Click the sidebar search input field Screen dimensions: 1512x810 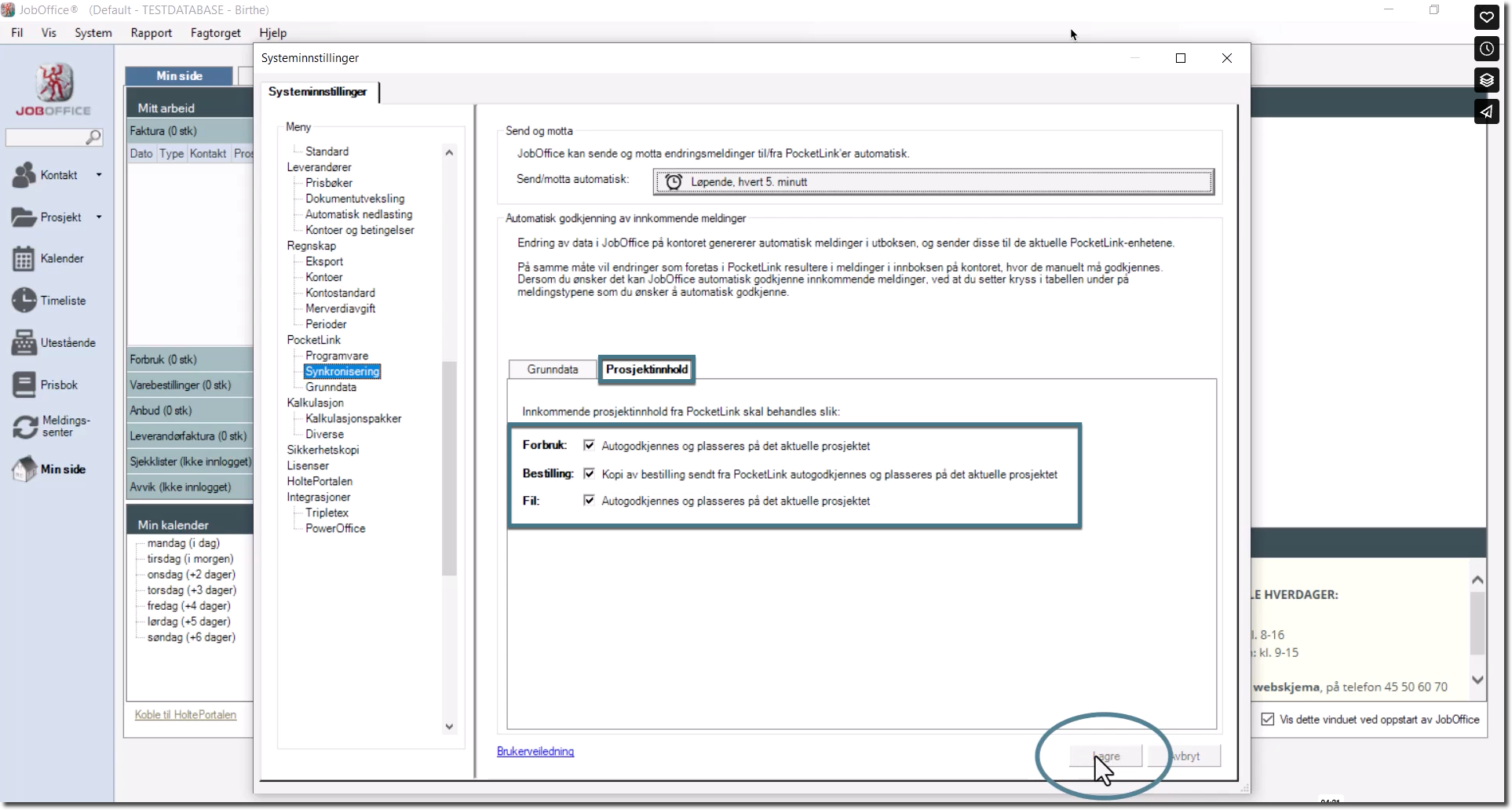46,137
